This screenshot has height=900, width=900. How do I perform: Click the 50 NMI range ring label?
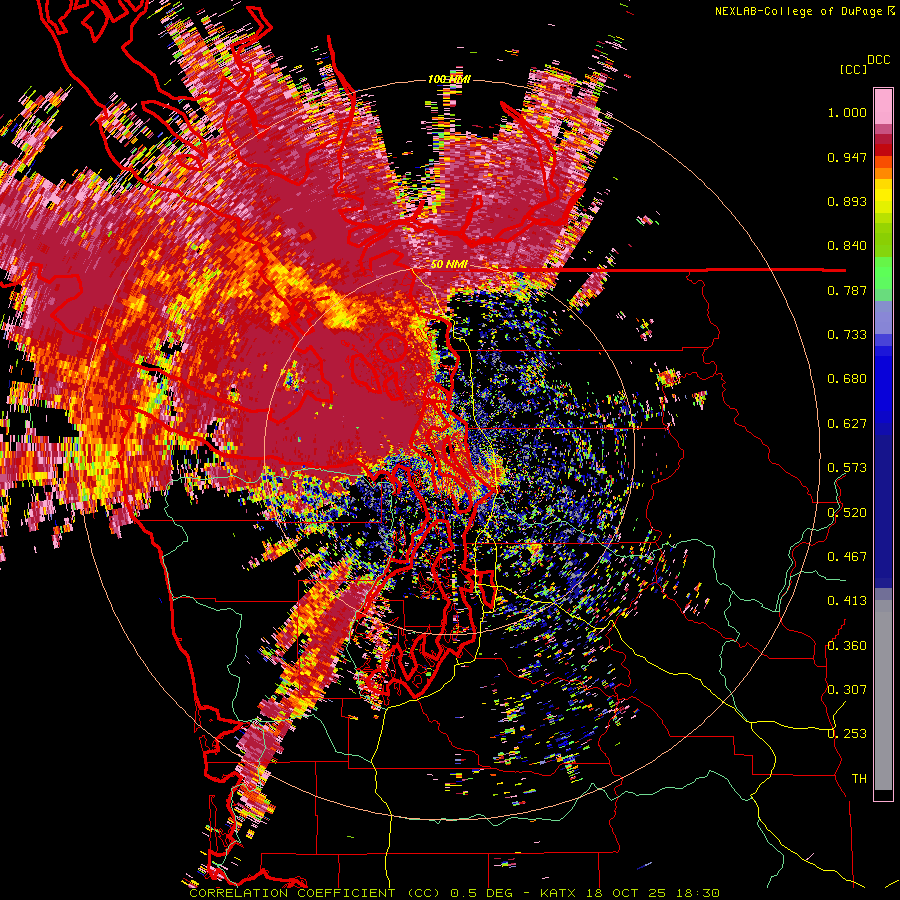(x=449, y=264)
